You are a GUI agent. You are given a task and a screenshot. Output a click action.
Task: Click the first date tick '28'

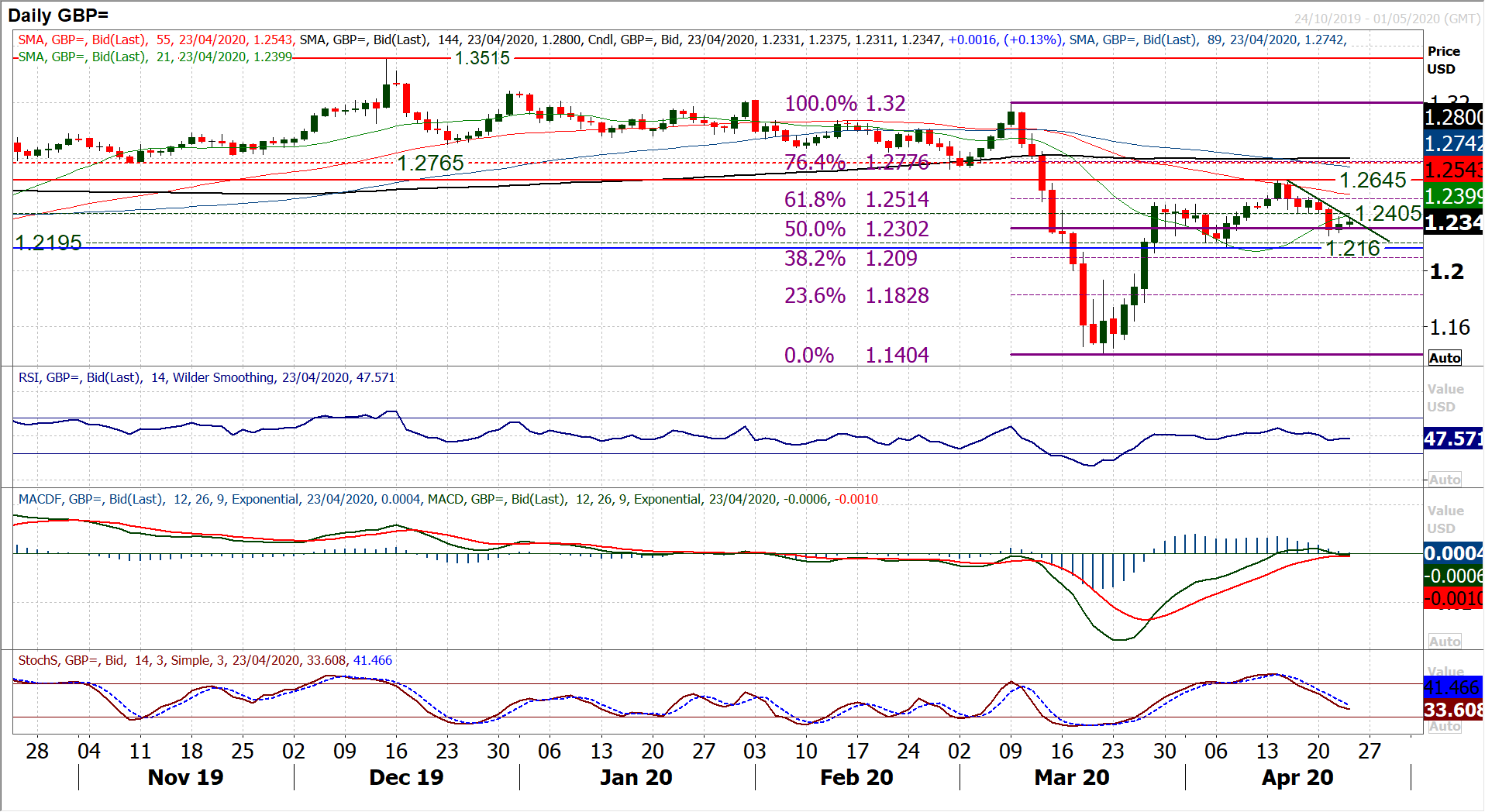[37, 751]
